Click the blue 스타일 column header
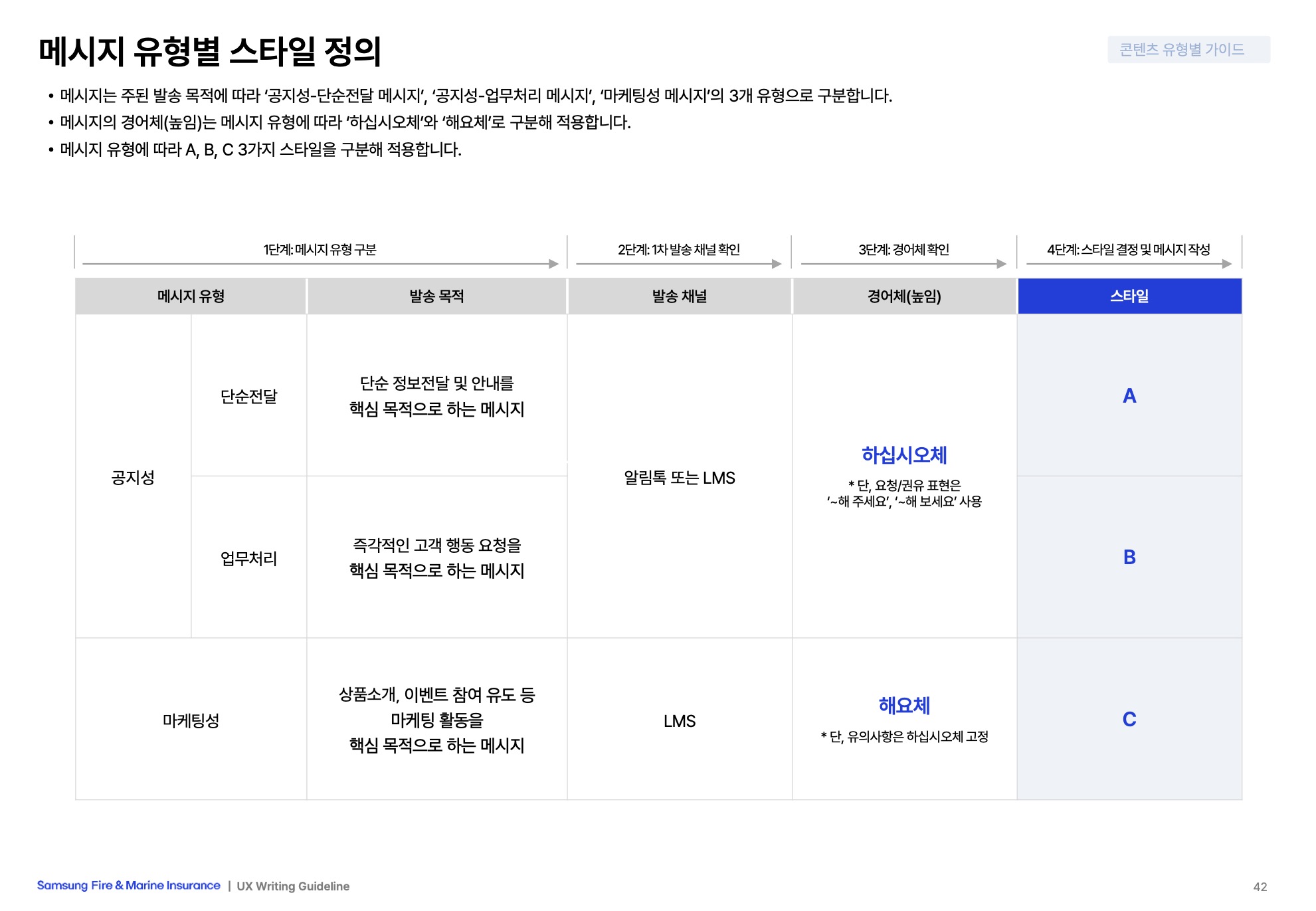The image size is (1316, 911). pos(1129,296)
